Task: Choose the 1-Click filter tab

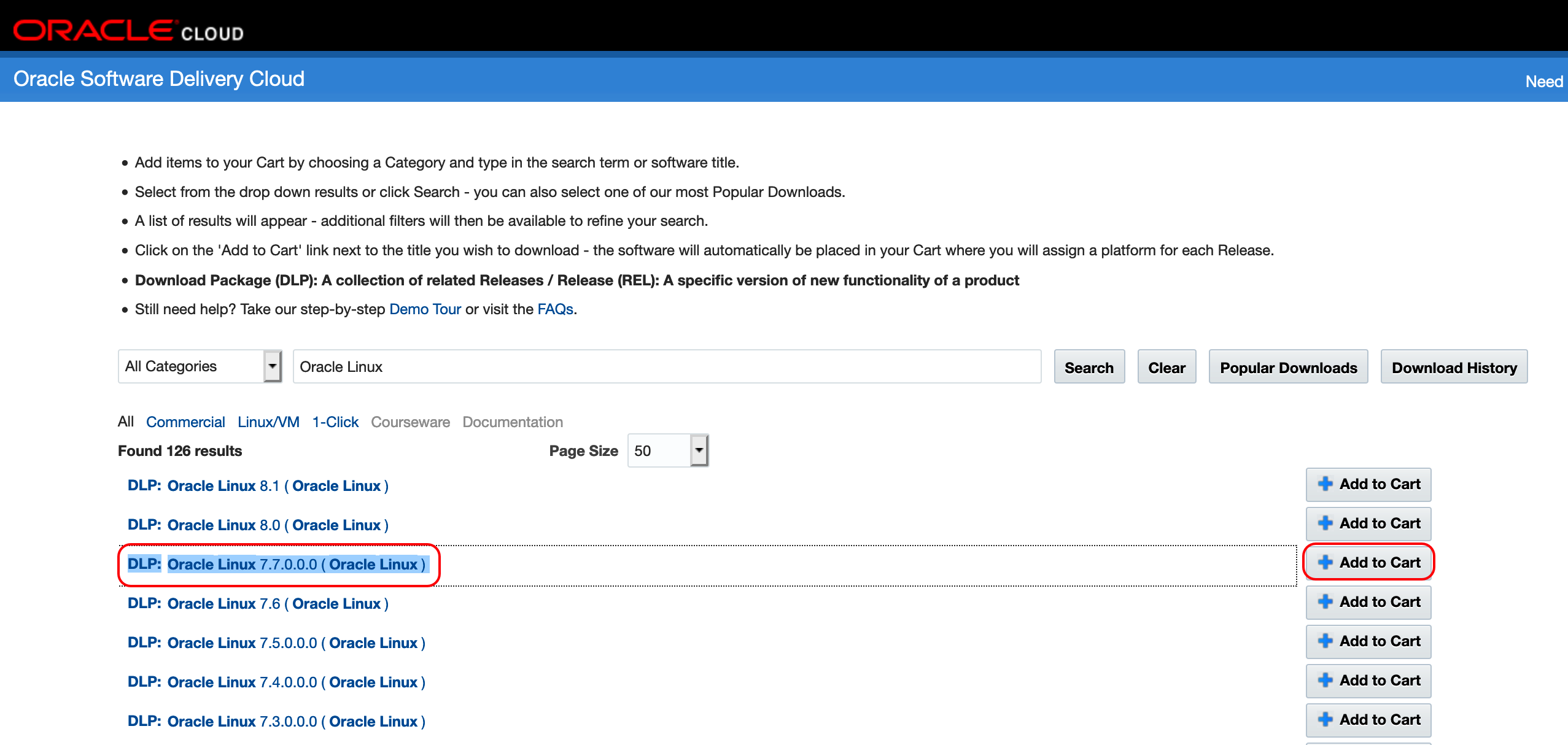Action: pyautogui.click(x=335, y=422)
